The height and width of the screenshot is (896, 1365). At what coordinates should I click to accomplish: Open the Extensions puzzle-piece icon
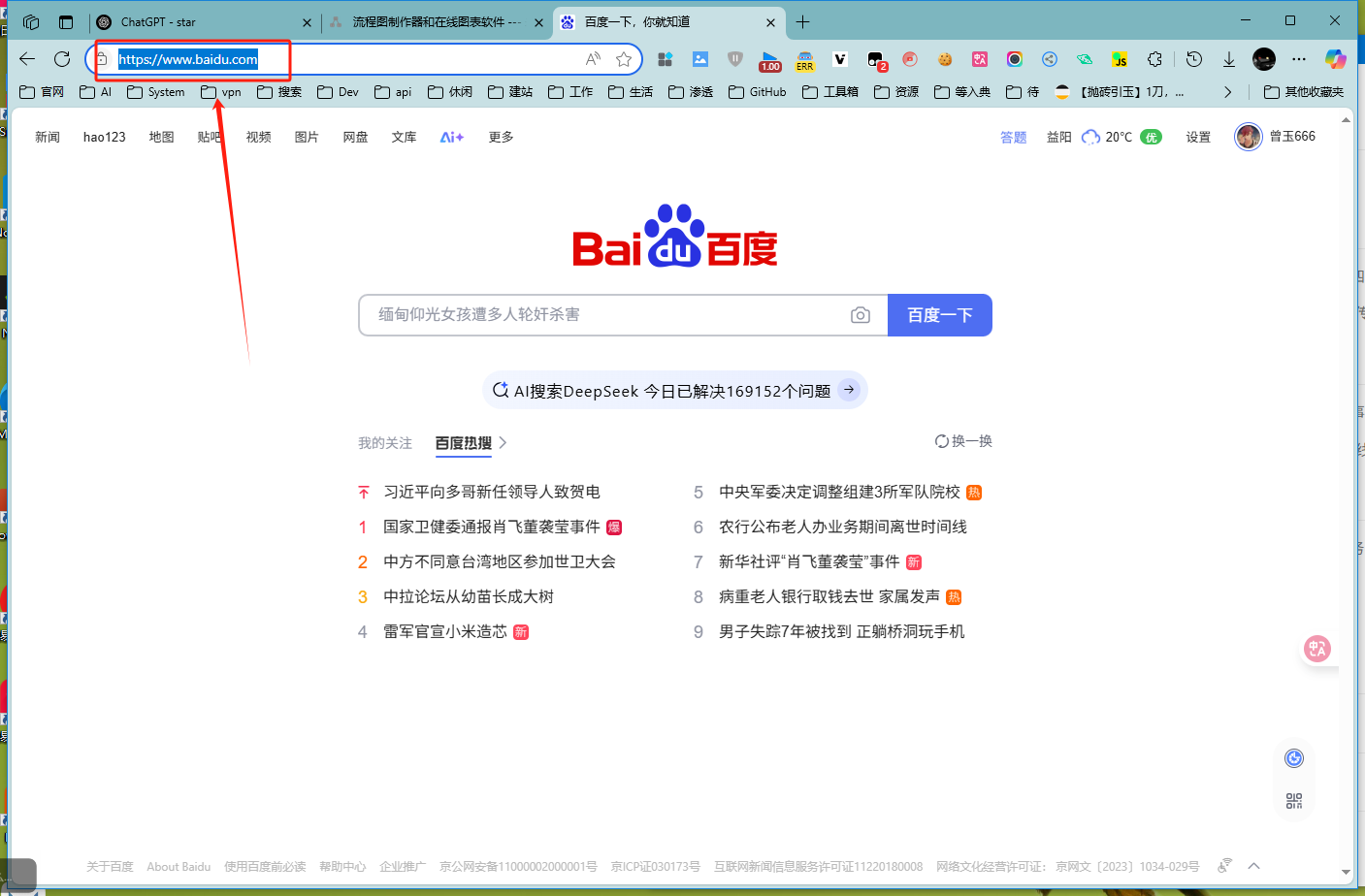tap(1154, 59)
